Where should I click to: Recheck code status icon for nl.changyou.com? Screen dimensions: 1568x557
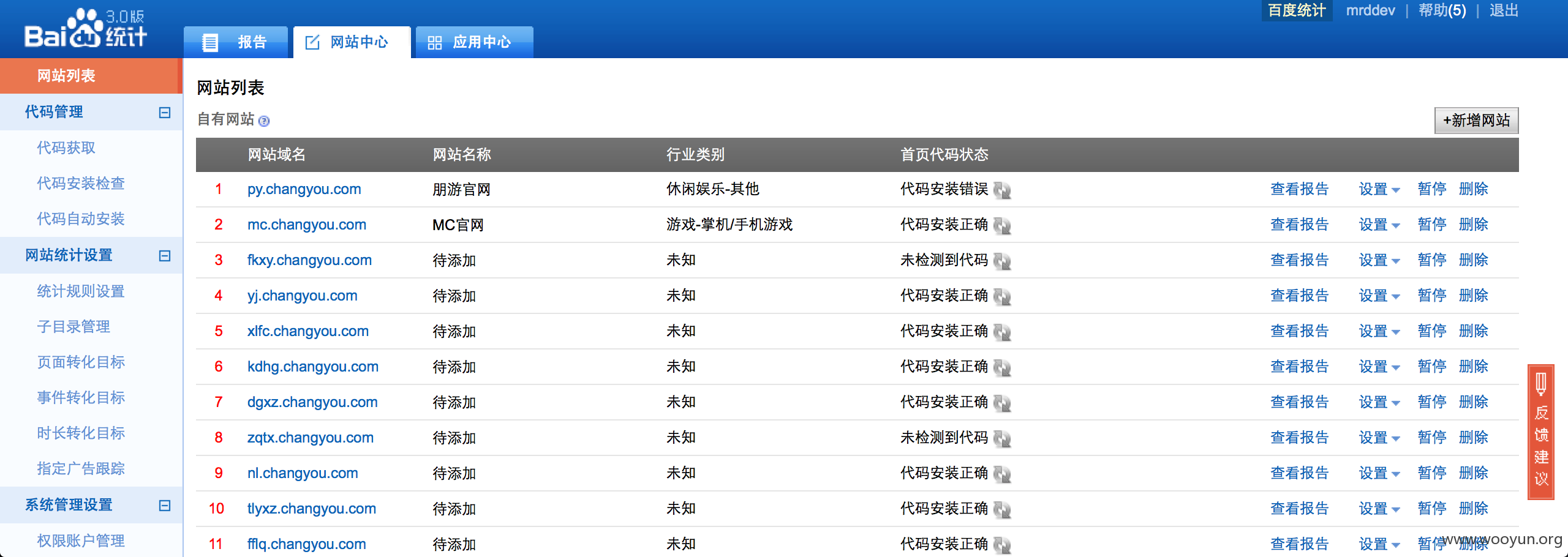(1002, 474)
